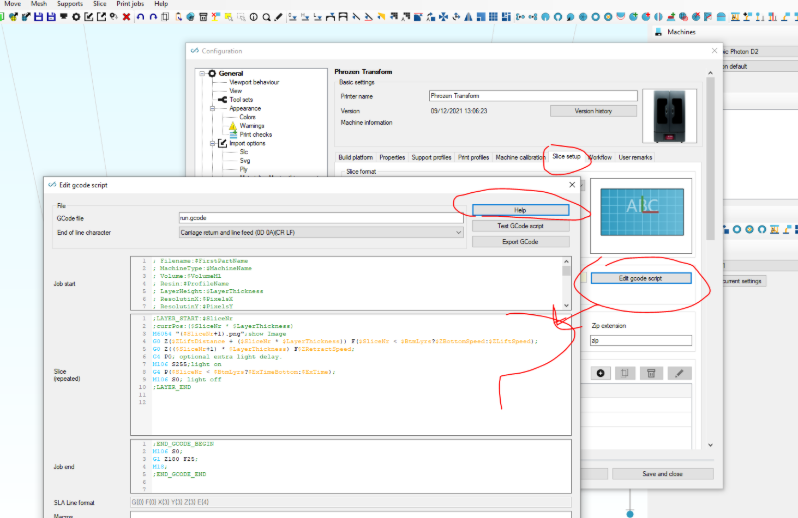798x518 pixels.
Task: Click the GCode file name field
Action: click(x=321, y=218)
